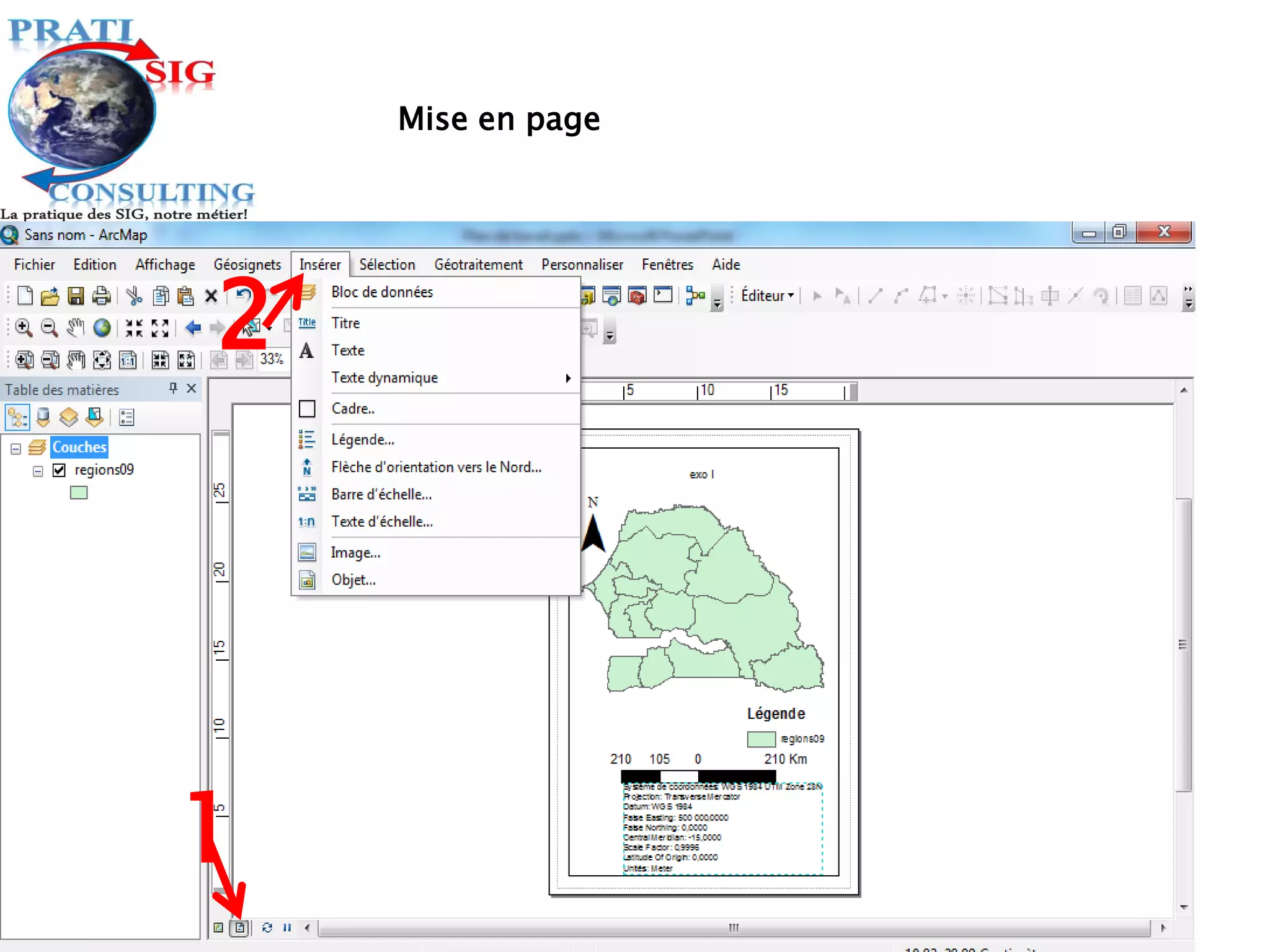Screen dimensions: 1270x952
Task: Click the Full Extent globe icon
Action: 102,328
